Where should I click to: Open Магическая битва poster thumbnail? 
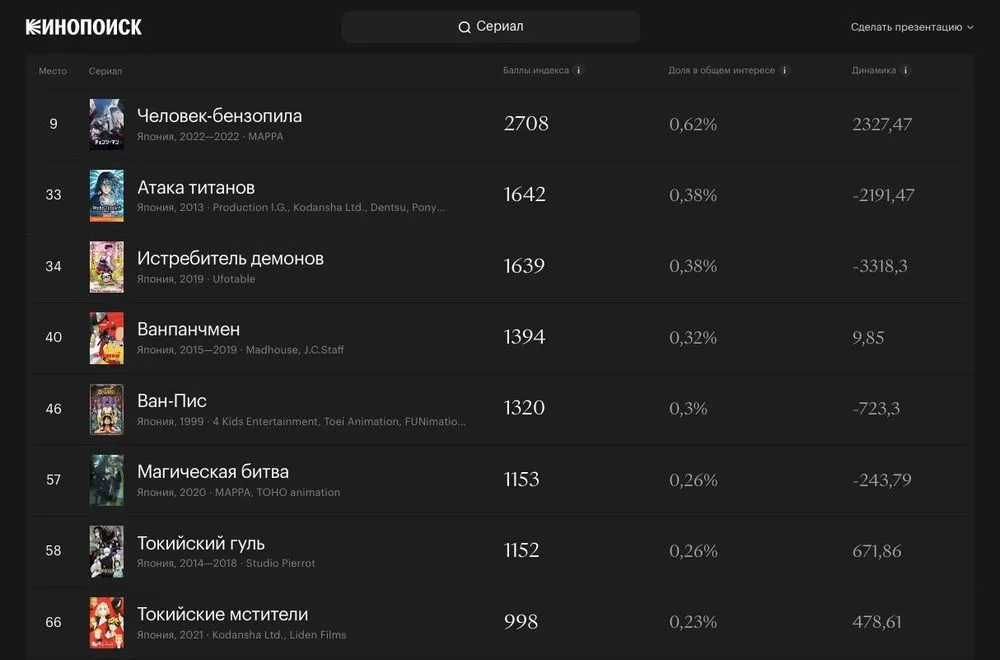[x=107, y=480]
